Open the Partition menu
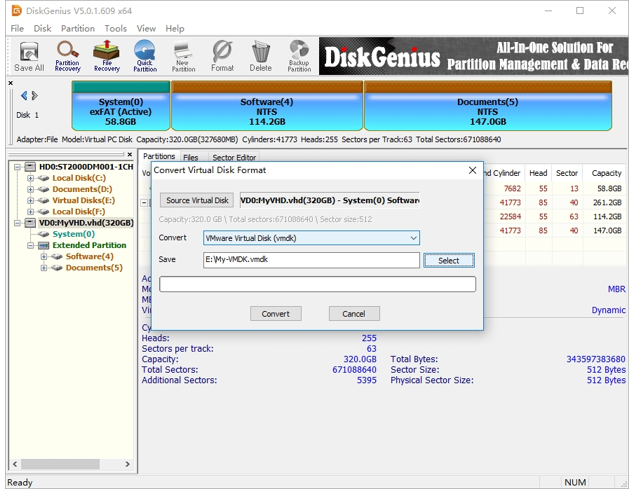Viewport: 633px width, 493px height. (x=77, y=29)
